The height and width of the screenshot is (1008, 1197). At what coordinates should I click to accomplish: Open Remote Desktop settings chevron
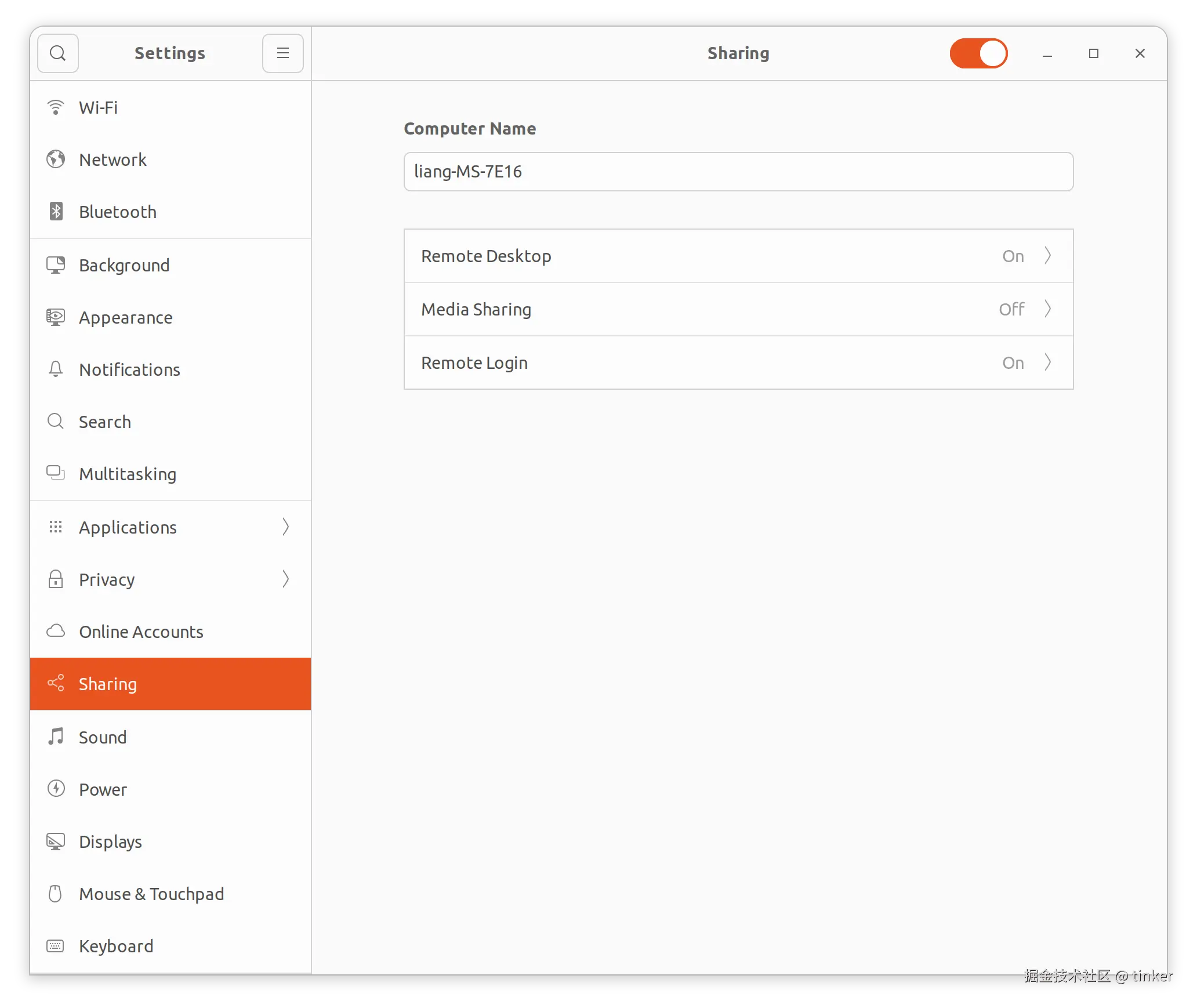point(1047,256)
